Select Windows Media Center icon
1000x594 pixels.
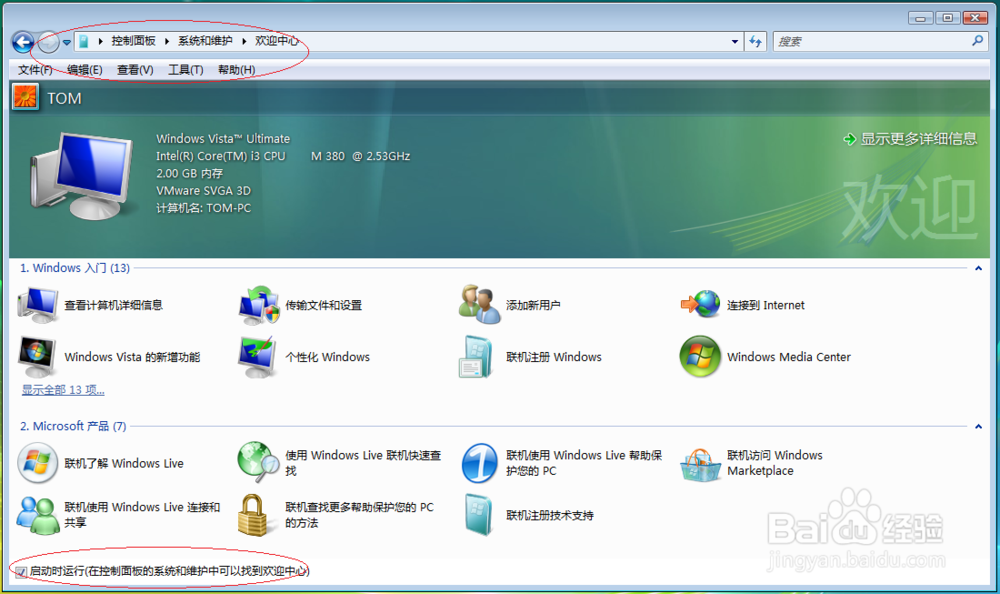(x=700, y=357)
